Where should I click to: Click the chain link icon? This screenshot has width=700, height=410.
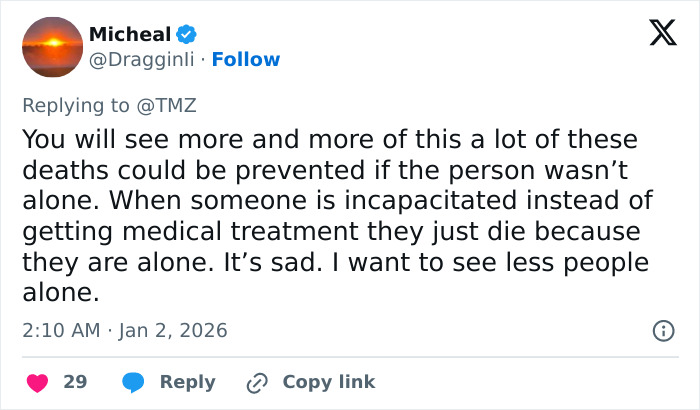tap(257, 382)
